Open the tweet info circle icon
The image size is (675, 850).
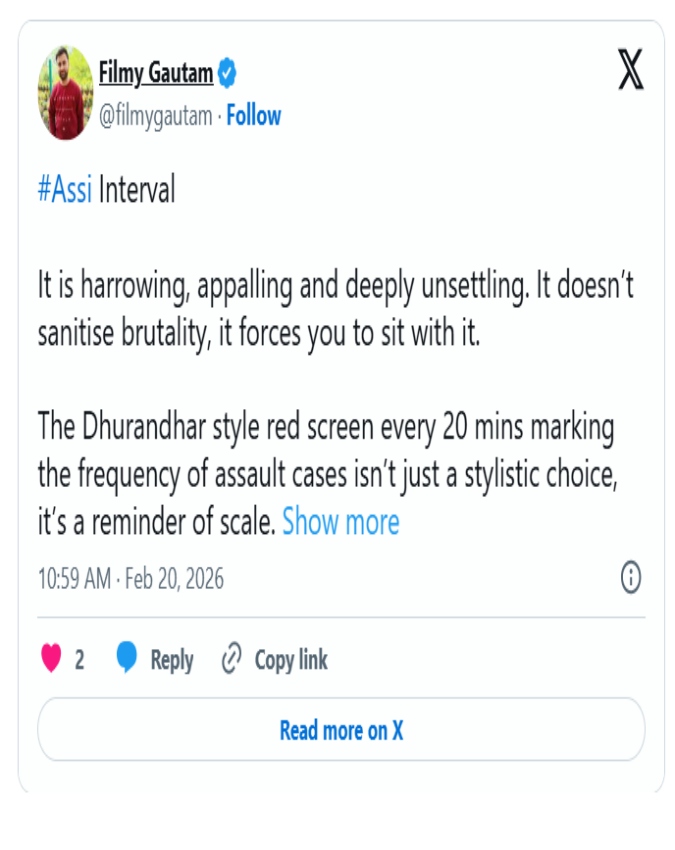tap(631, 577)
